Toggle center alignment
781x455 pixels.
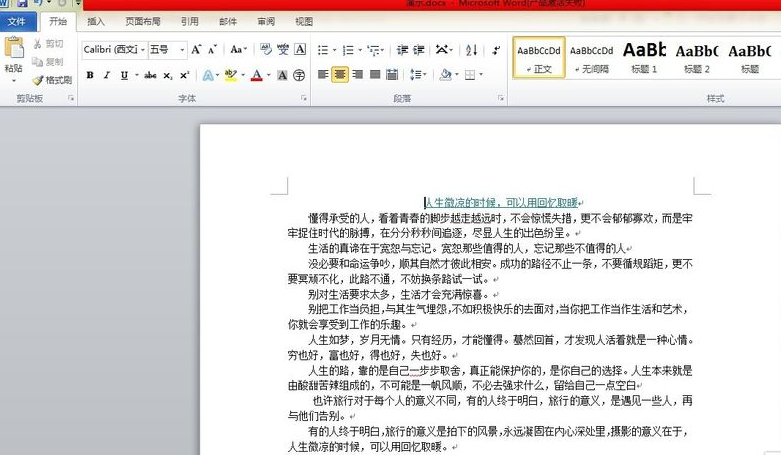click(x=340, y=75)
